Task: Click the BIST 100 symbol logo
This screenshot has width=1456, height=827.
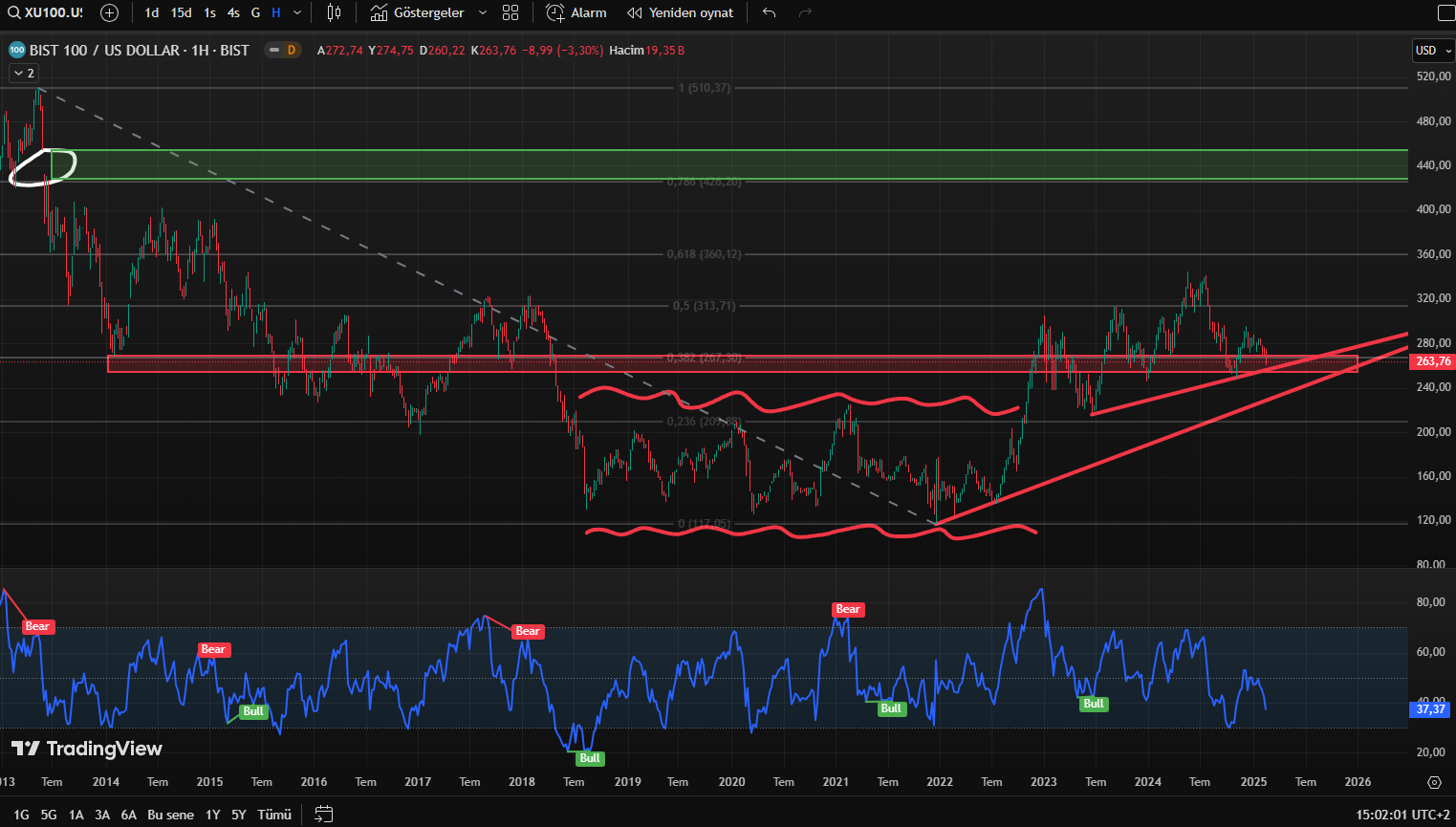Action: [x=16, y=50]
